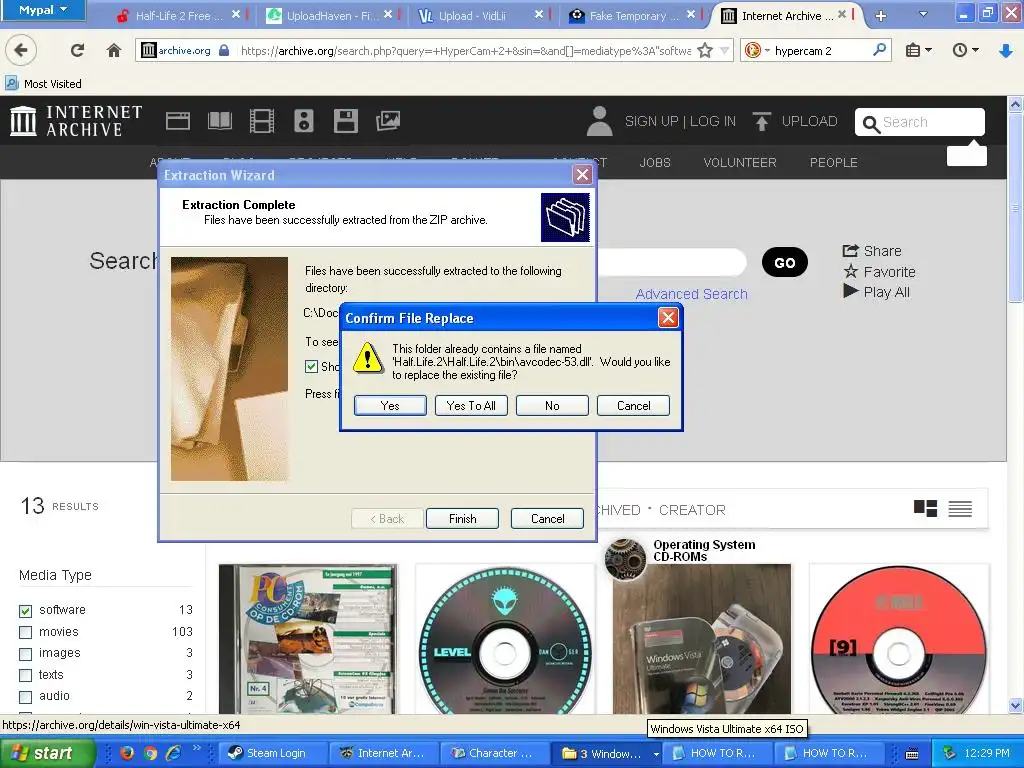This screenshot has width=1024, height=768.
Task: Click the UPLOAD link in header
Action: 795,121
